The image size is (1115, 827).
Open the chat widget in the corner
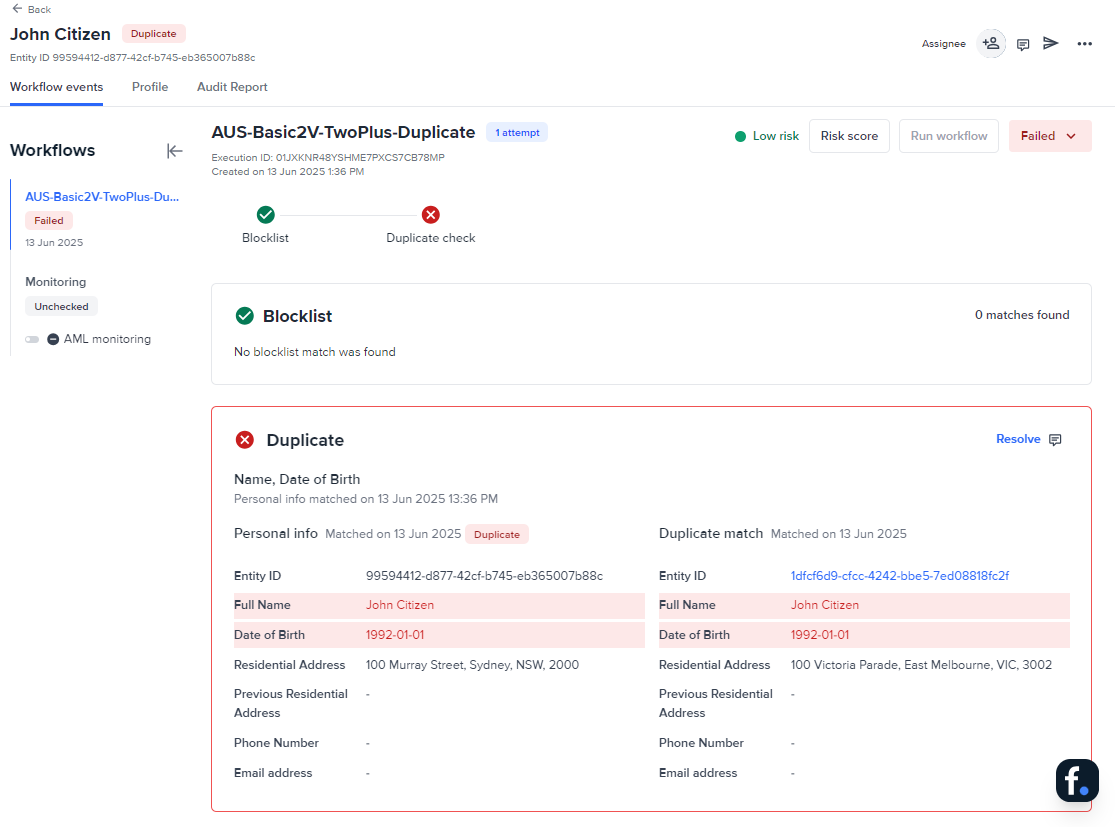(1077, 780)
